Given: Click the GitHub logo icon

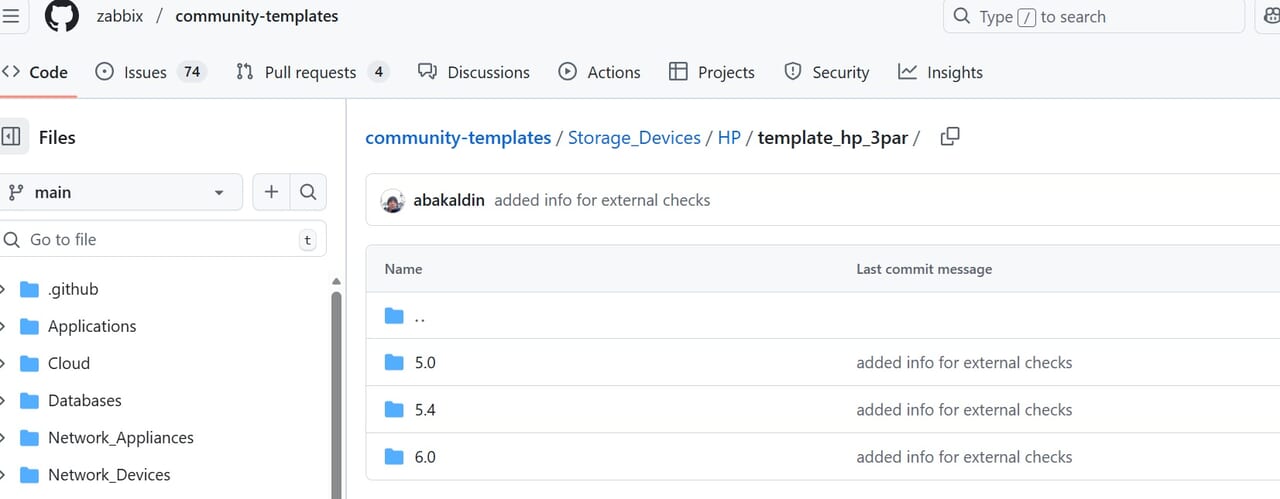Looking at the screenshot, I should click(62, 16).
